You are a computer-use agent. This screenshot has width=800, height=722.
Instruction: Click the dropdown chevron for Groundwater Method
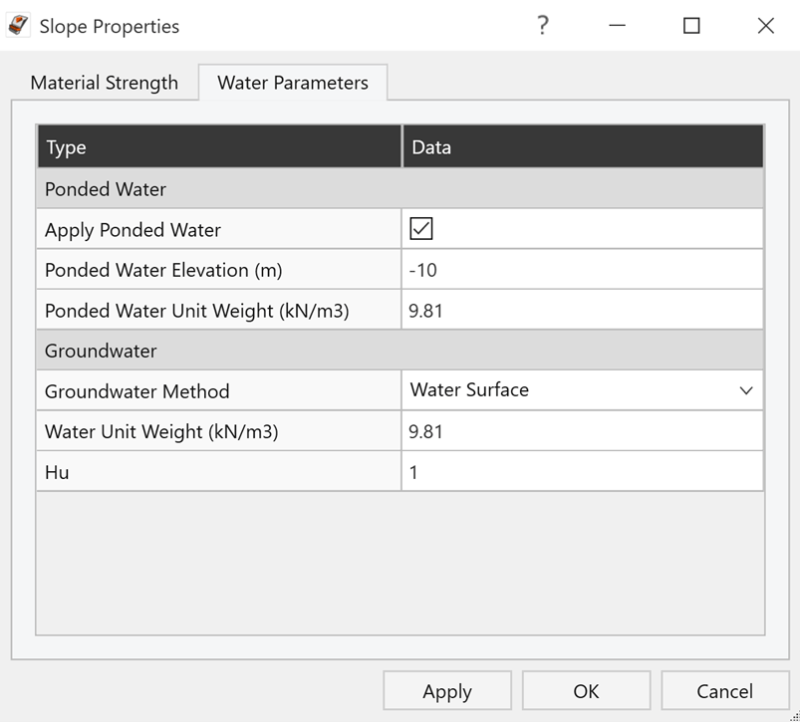(x=746, y=390)
